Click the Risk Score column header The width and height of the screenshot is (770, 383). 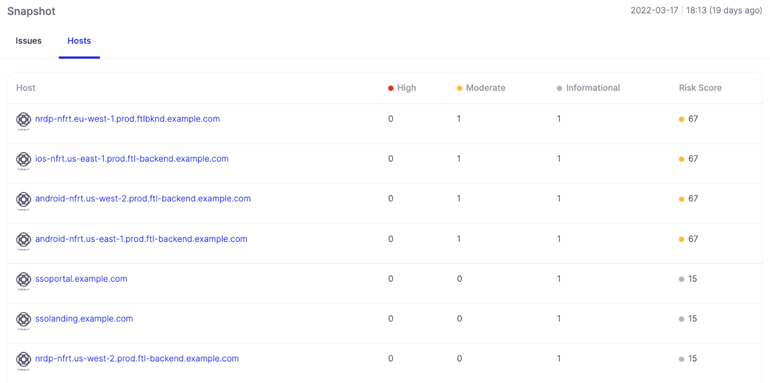[x=700, y=88]
